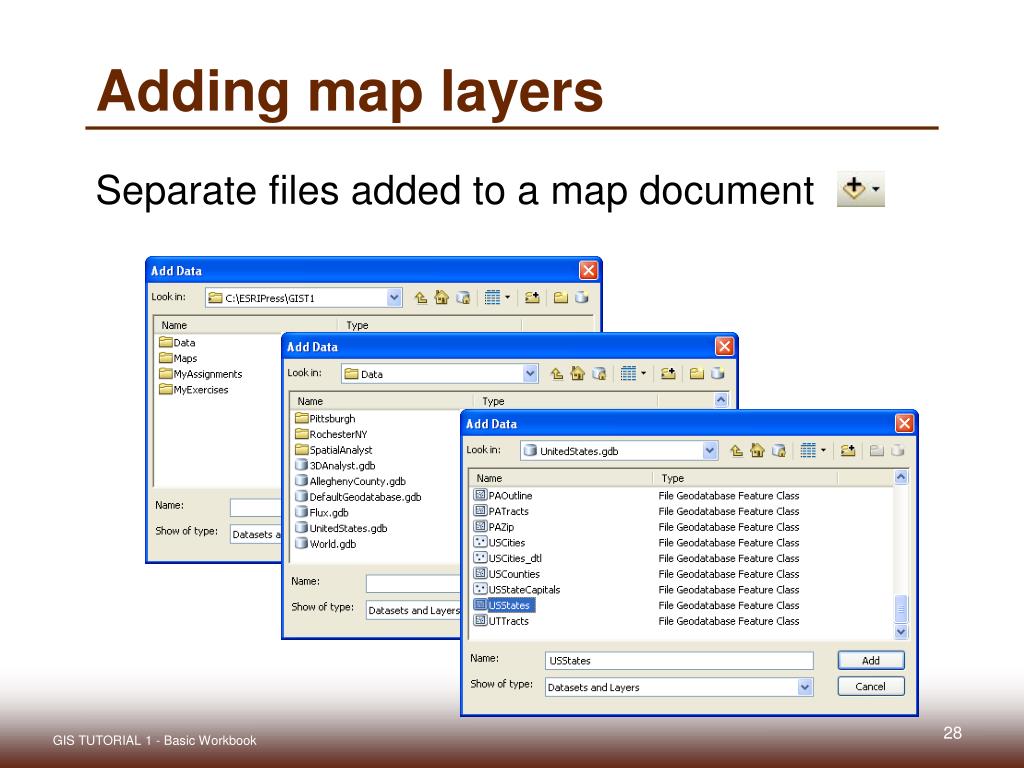The height and width of the screenshot is (768, 1024).
Task: Expand the Look in dropdown showing Data
Action: (x=530, y=374)
